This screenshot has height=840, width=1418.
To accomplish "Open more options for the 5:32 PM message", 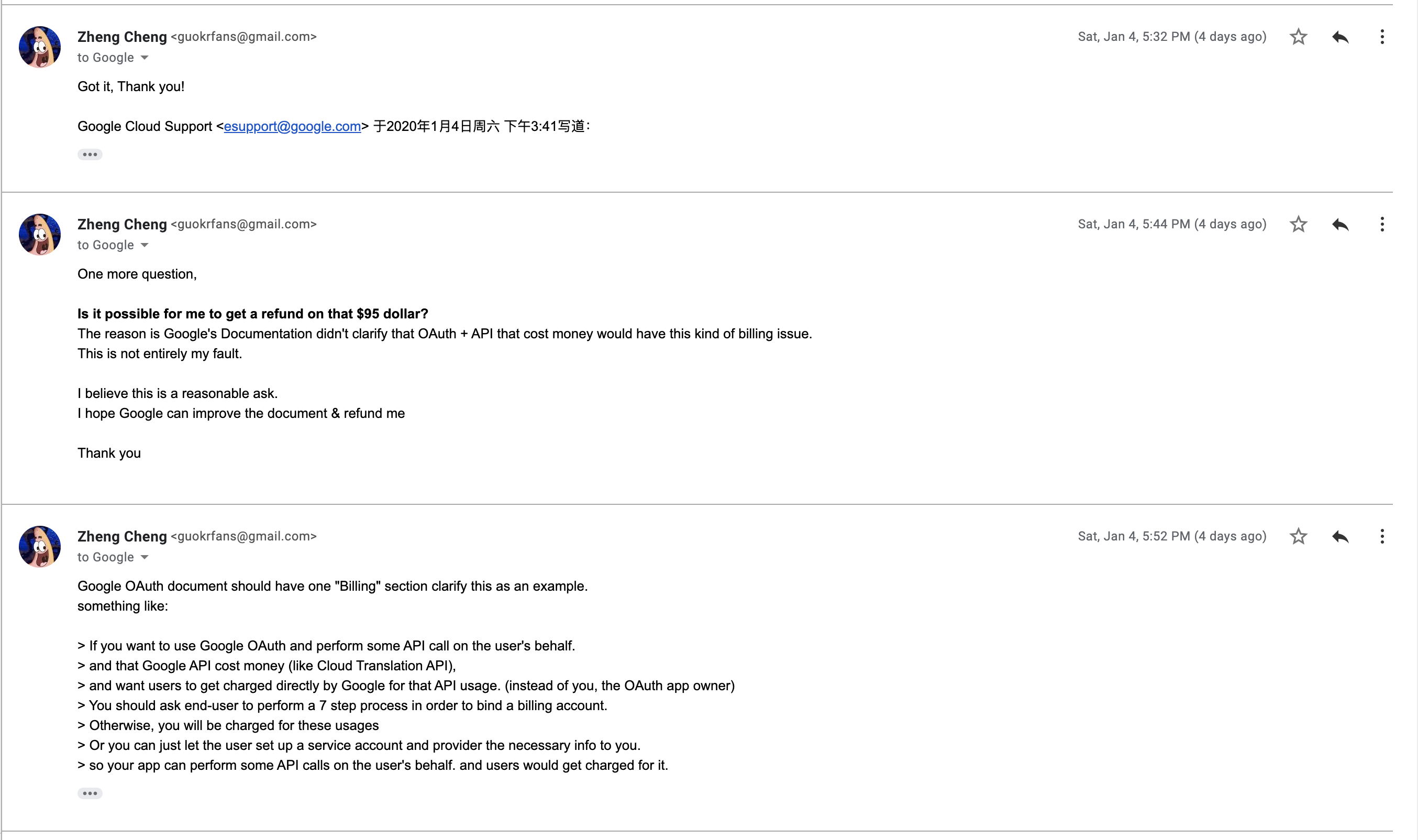I will pos(1382,37).
